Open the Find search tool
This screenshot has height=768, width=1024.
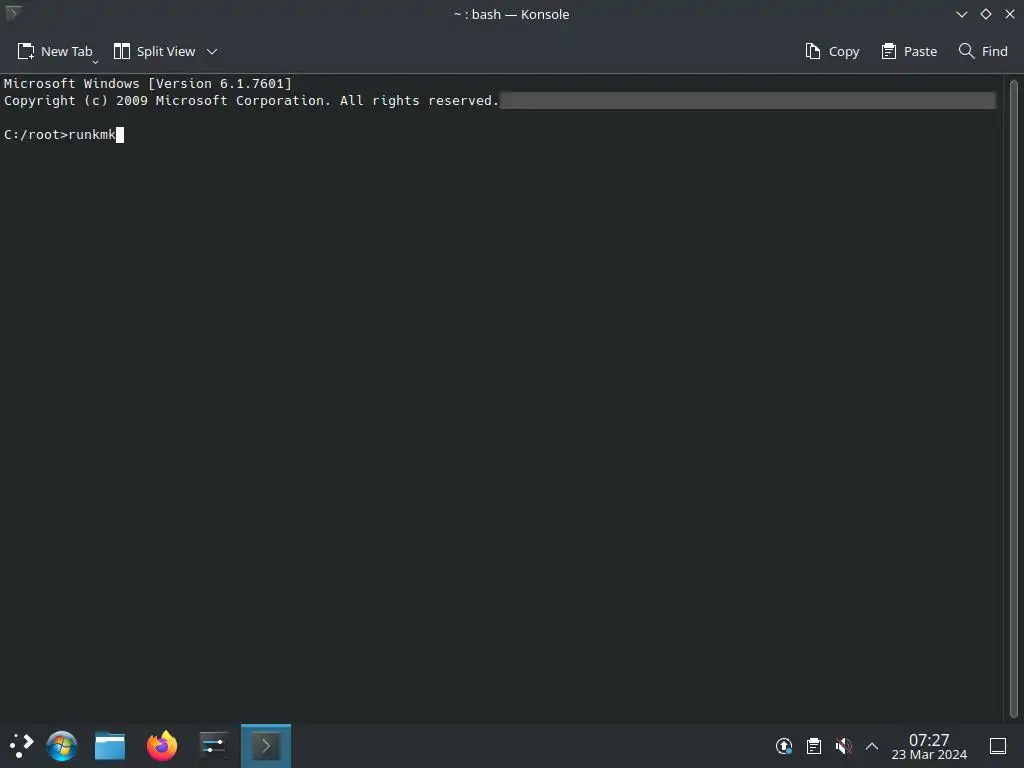pos(983,52)
